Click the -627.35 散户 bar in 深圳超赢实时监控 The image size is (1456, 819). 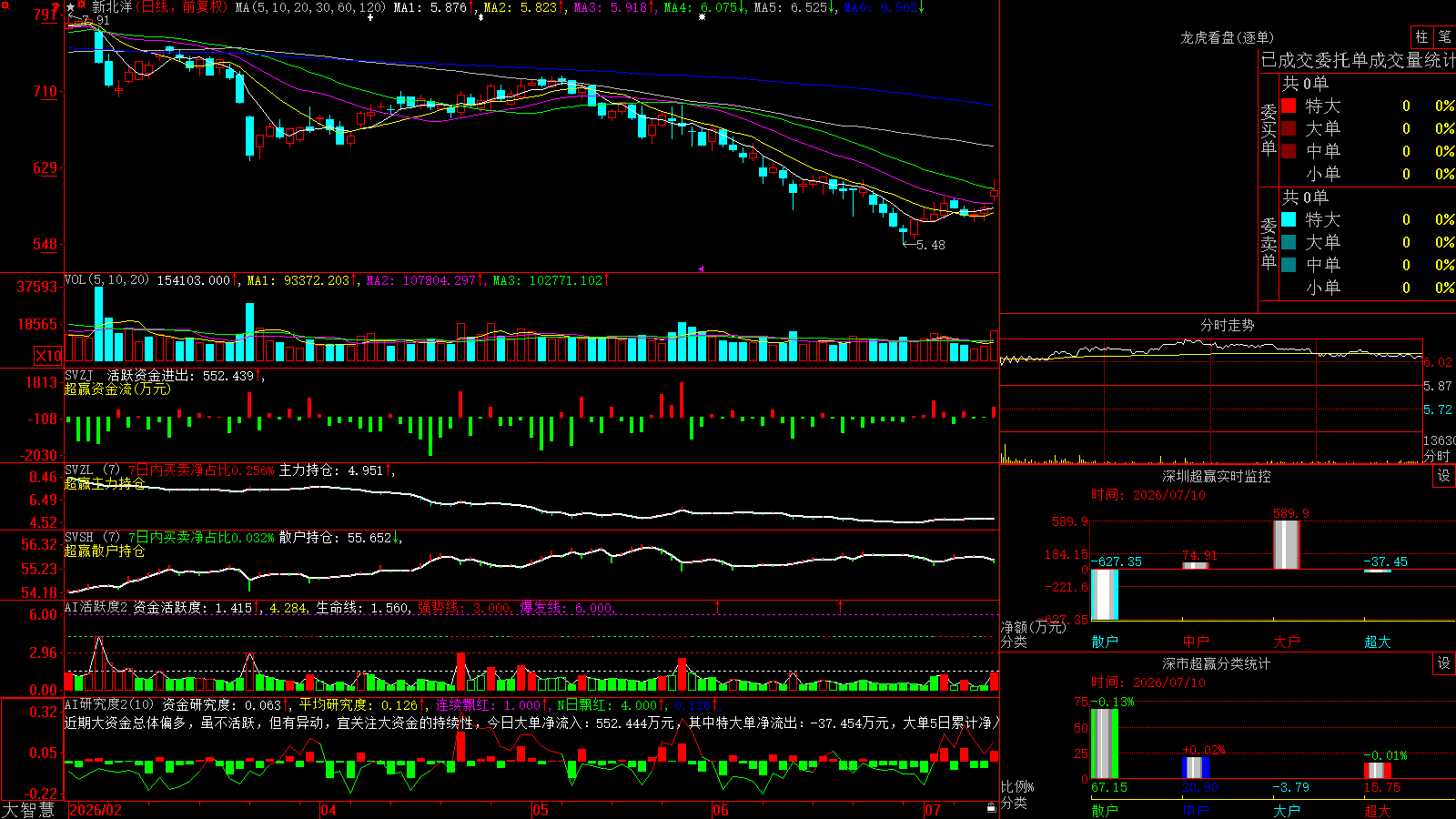click(1105, 595)
